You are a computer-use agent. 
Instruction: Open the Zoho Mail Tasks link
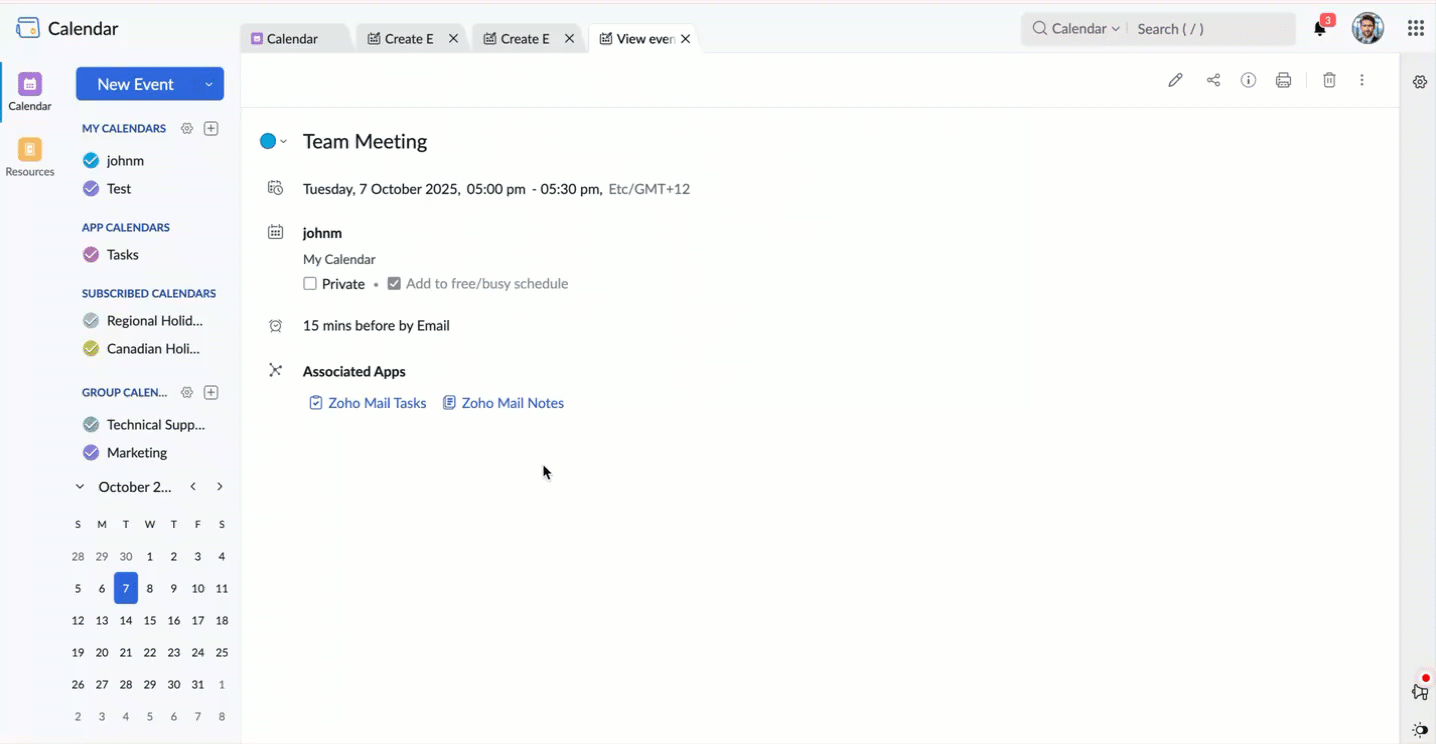377,403
